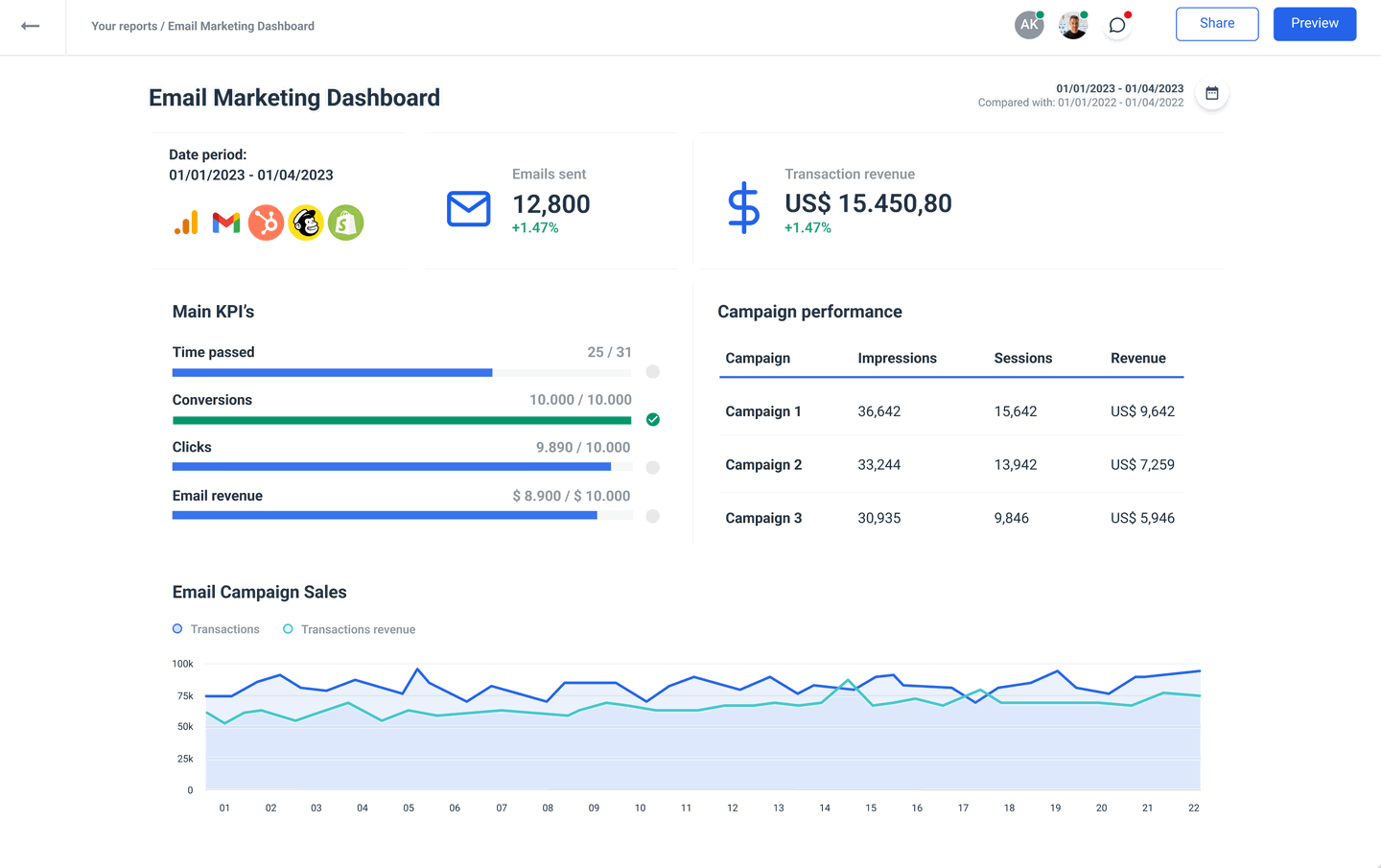Select the Gmail integration icon
1381x868 pixels.
coord(225,222)
